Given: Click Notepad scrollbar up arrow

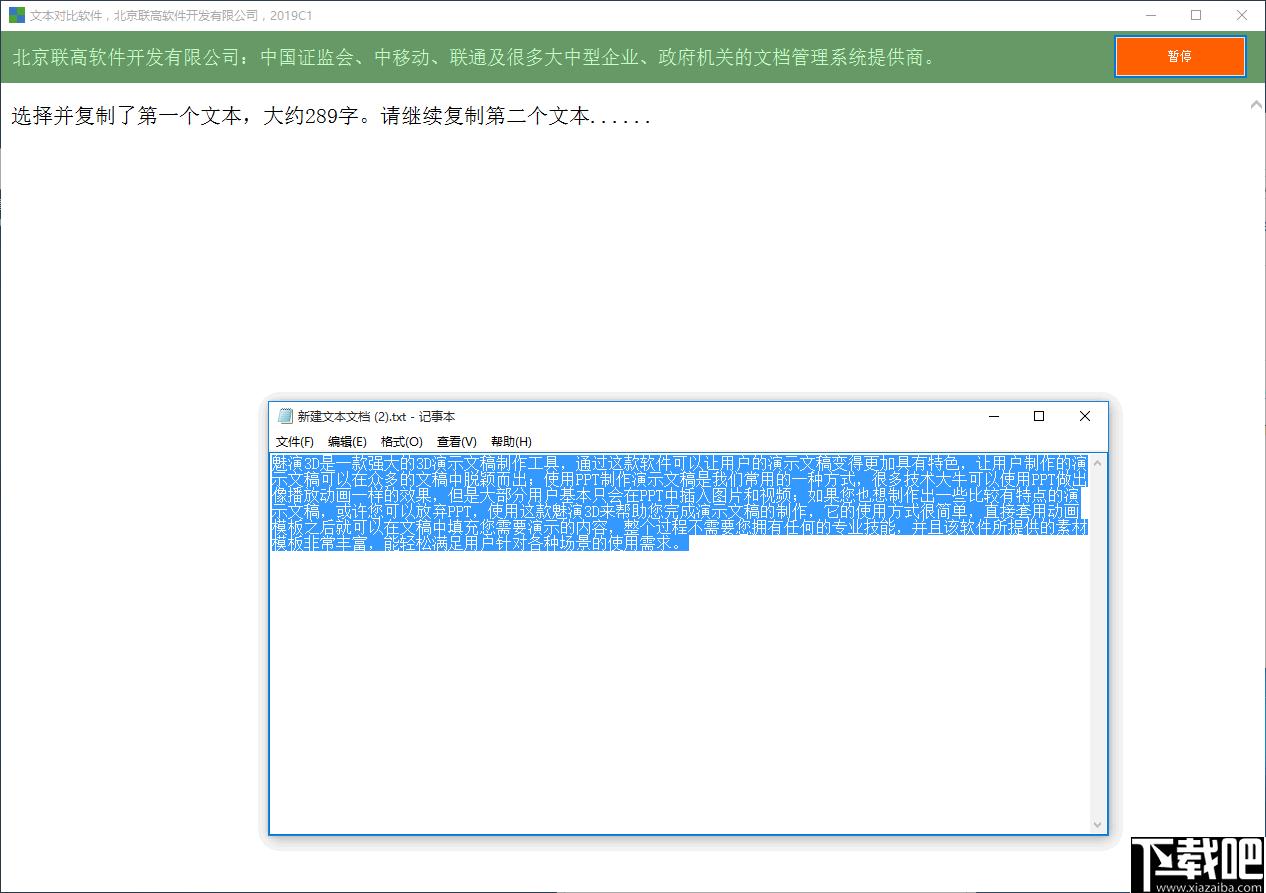Looking at the screenshot, I should pyautogui.click(x=1098, y=462).
